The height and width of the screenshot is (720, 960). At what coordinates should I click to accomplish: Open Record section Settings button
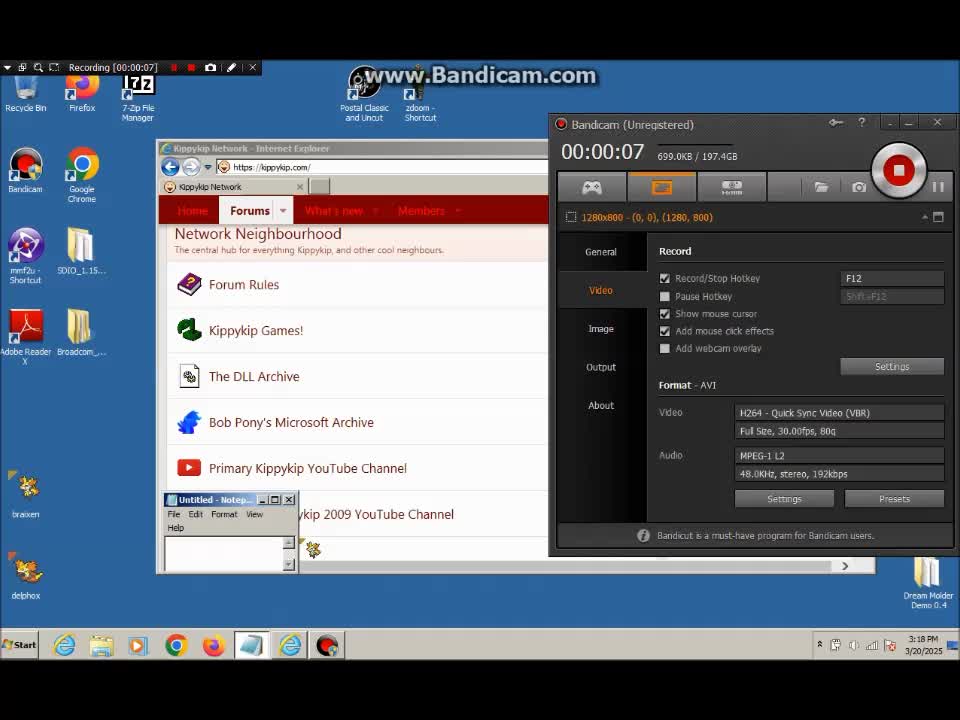pos(891,366)
